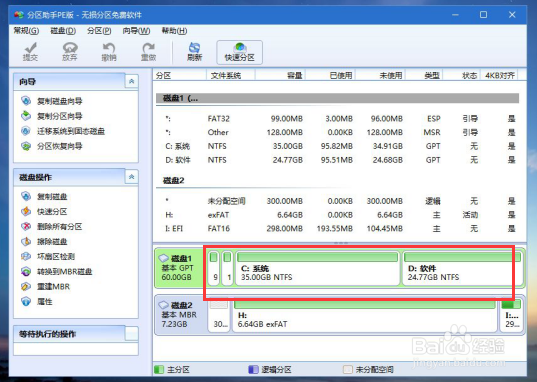537x382 pixels.
Task: Click the 主分区 green legend swatch
Action: click(159, 369)
